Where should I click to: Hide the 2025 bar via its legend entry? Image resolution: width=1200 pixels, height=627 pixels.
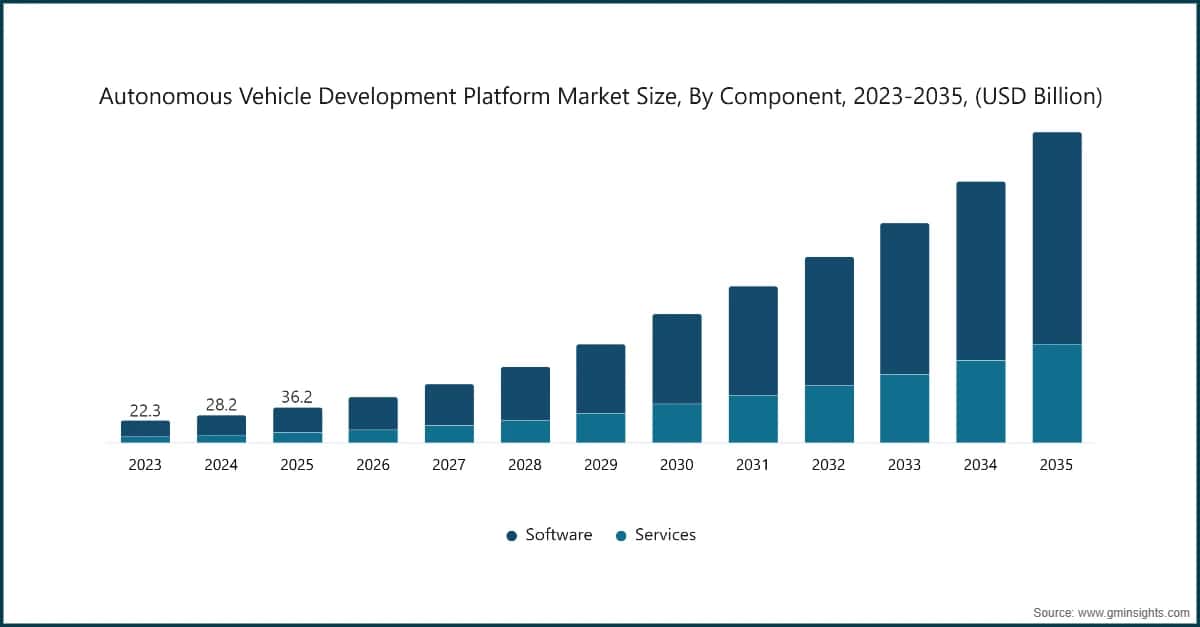tap(297, 423)
